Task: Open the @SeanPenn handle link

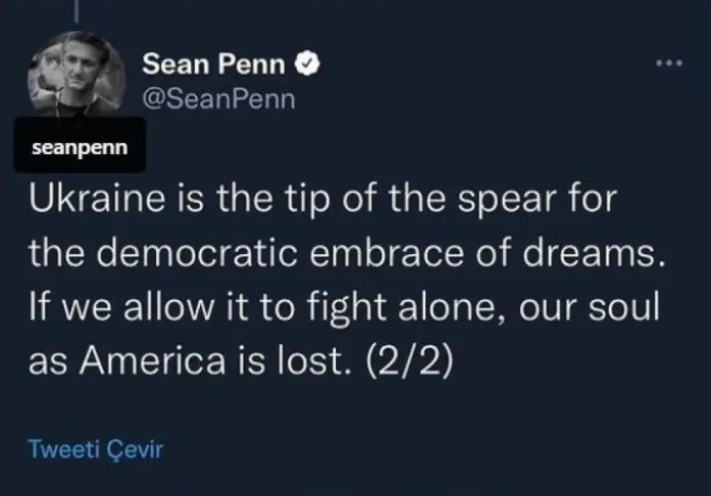Action: [x=219, y=99]
